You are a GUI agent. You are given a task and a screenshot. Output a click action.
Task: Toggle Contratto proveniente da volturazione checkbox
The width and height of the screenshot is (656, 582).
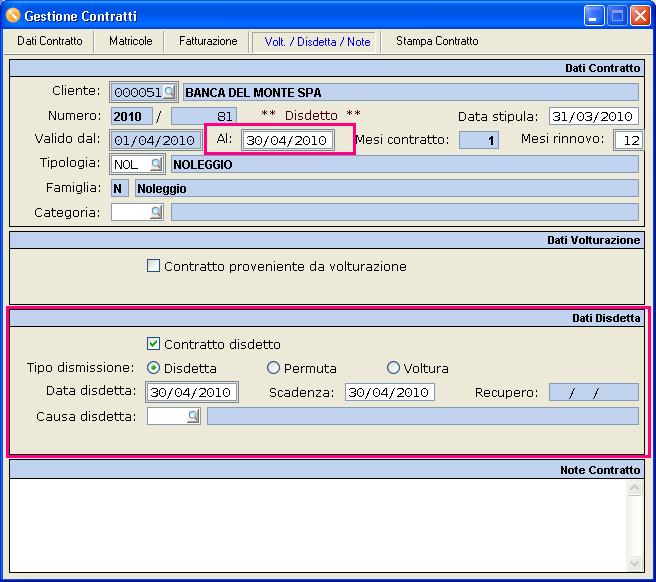(153, 266)
